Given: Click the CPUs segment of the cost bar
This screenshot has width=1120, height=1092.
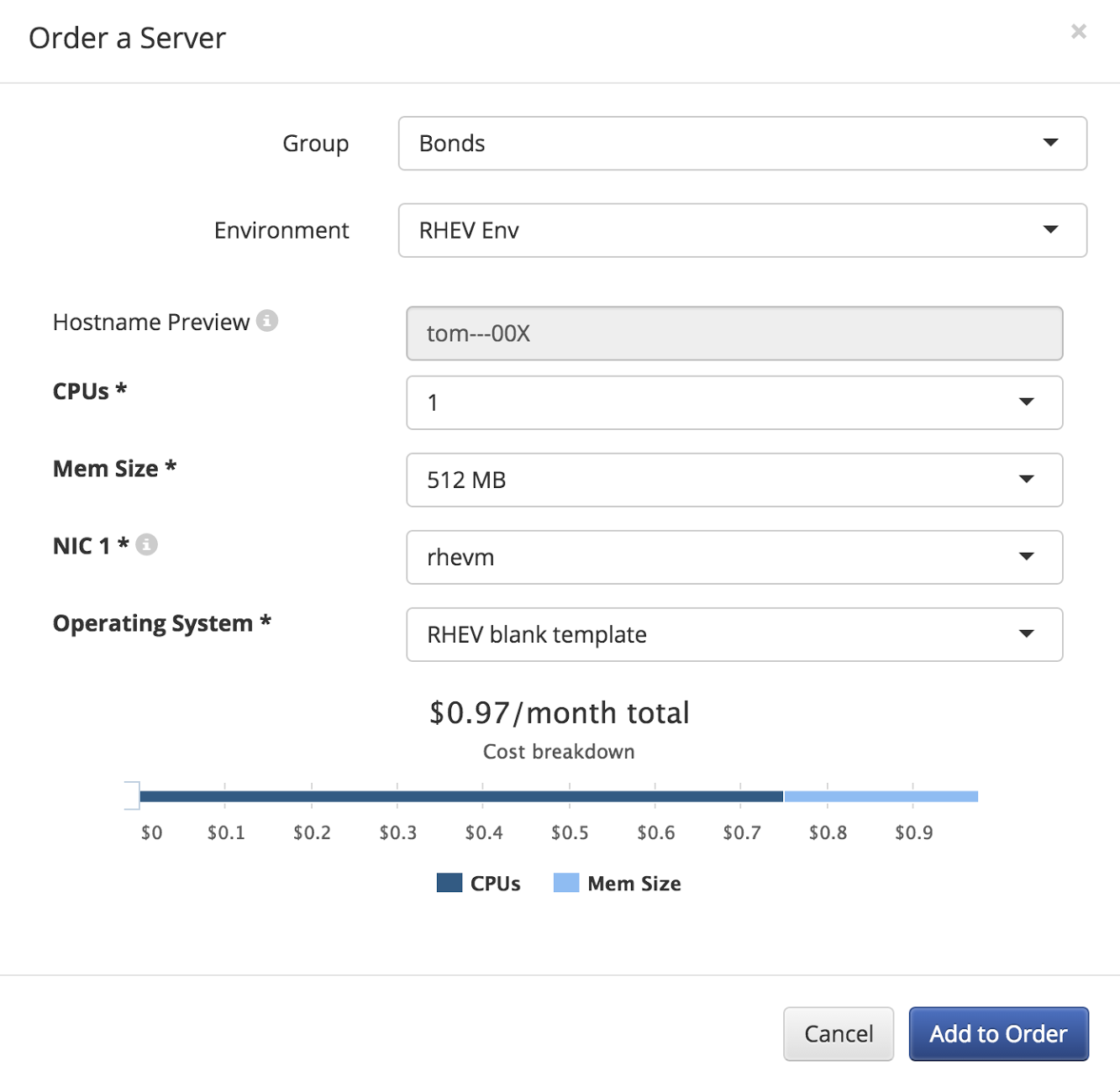Looking at the screenshot, I should 462,795.
